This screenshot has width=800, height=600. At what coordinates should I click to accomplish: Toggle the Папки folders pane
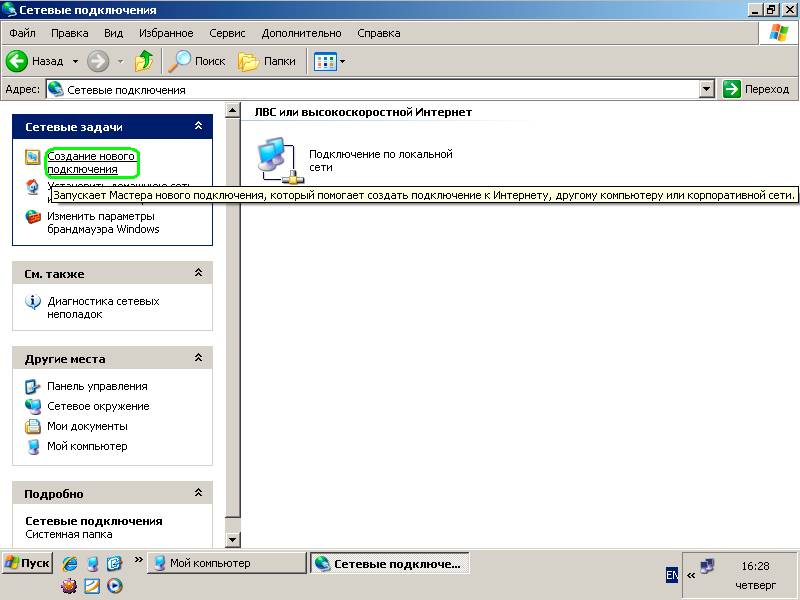(x=267, y=61)
